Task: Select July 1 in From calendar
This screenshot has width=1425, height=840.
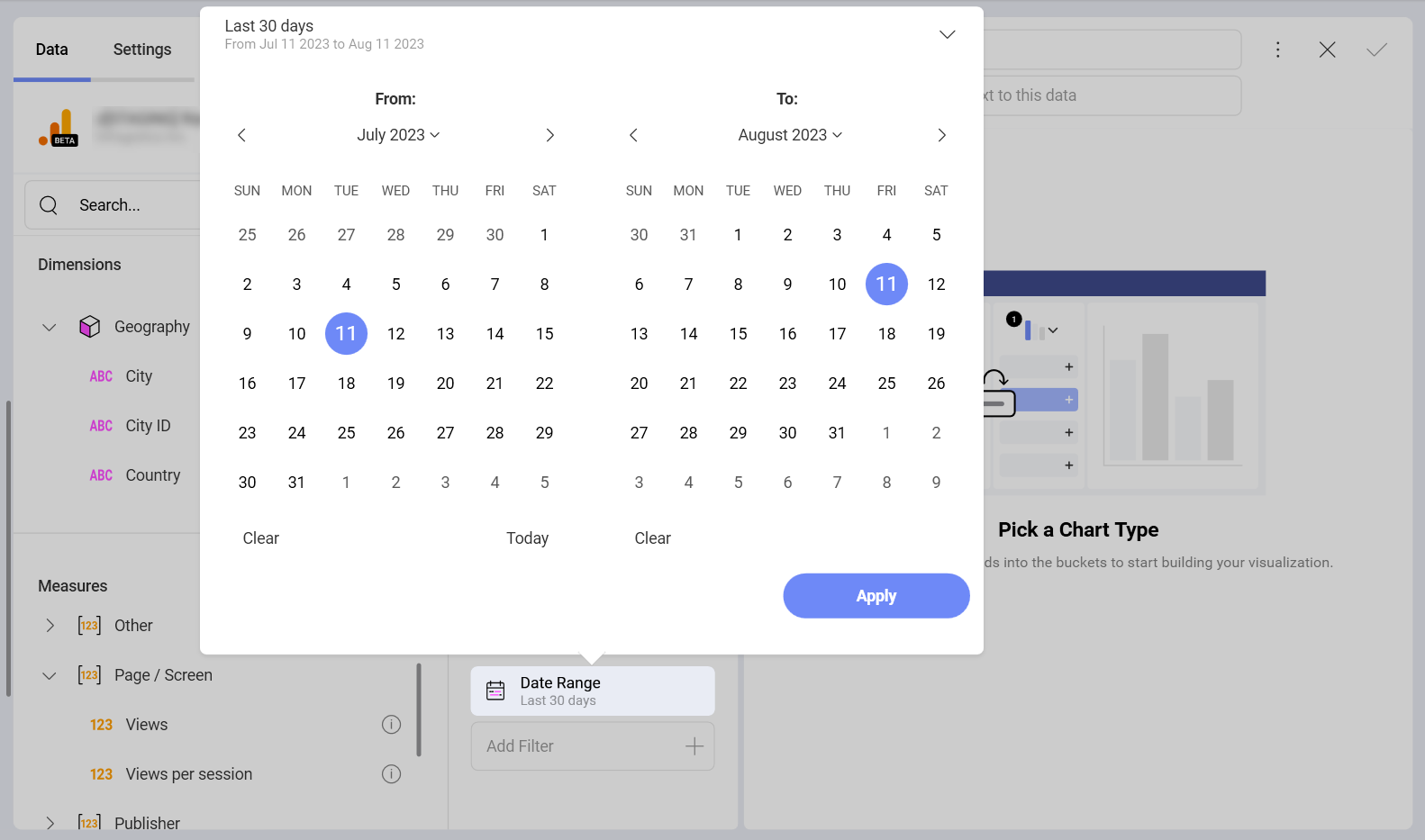Action: tap(544, 235)
